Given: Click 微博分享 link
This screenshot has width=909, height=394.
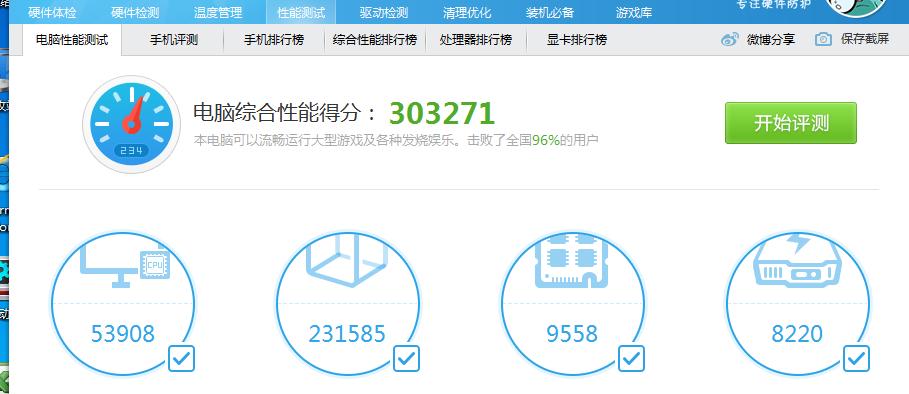Looking at the screenshot, I should [770, 39].
